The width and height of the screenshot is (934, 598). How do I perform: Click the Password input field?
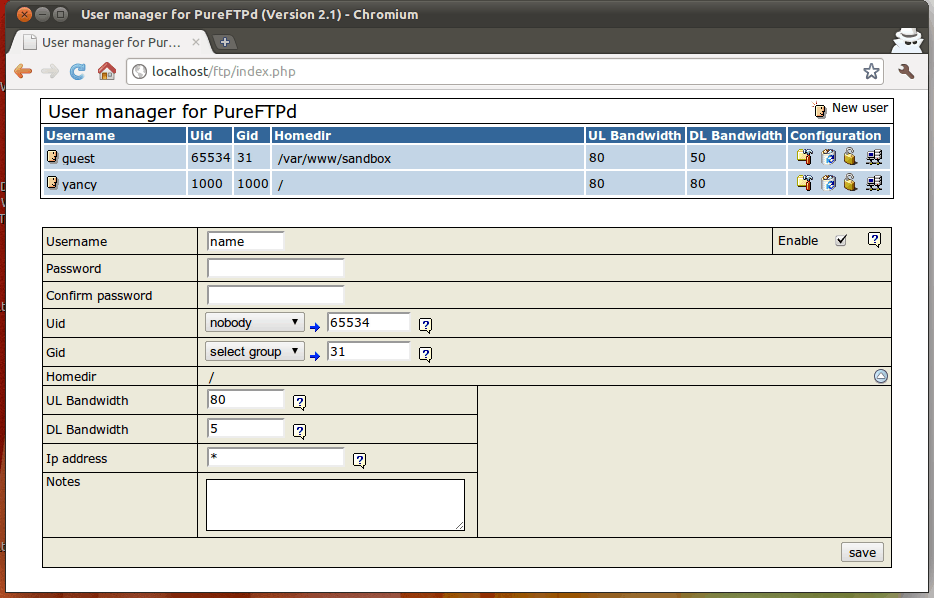pos(275,268)
